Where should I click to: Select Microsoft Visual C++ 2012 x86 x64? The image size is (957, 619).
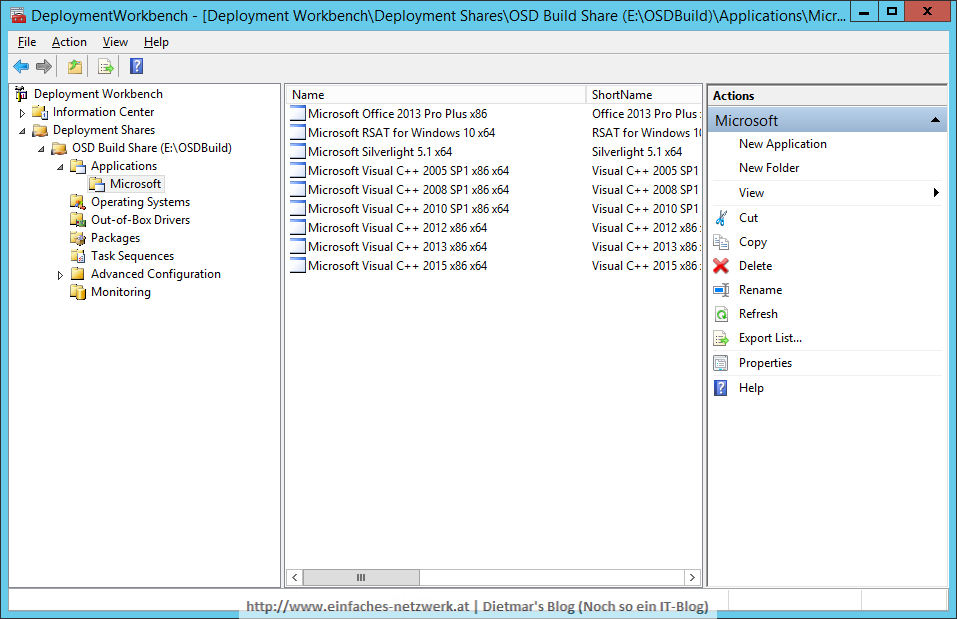coord(397,228)
